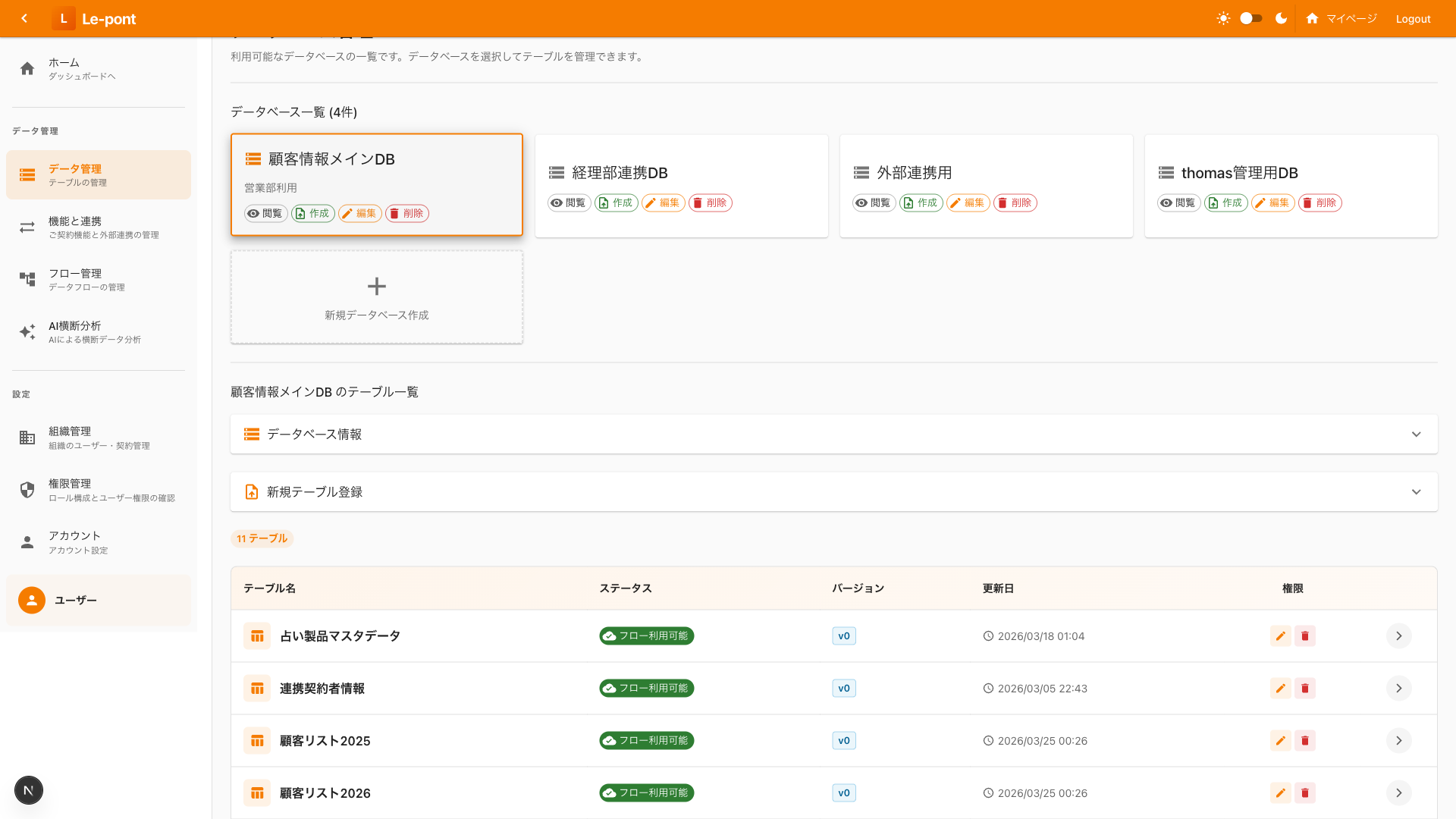Open フロー管理 sidebar item
1456x819 pixels.
(x=99, y=280)
